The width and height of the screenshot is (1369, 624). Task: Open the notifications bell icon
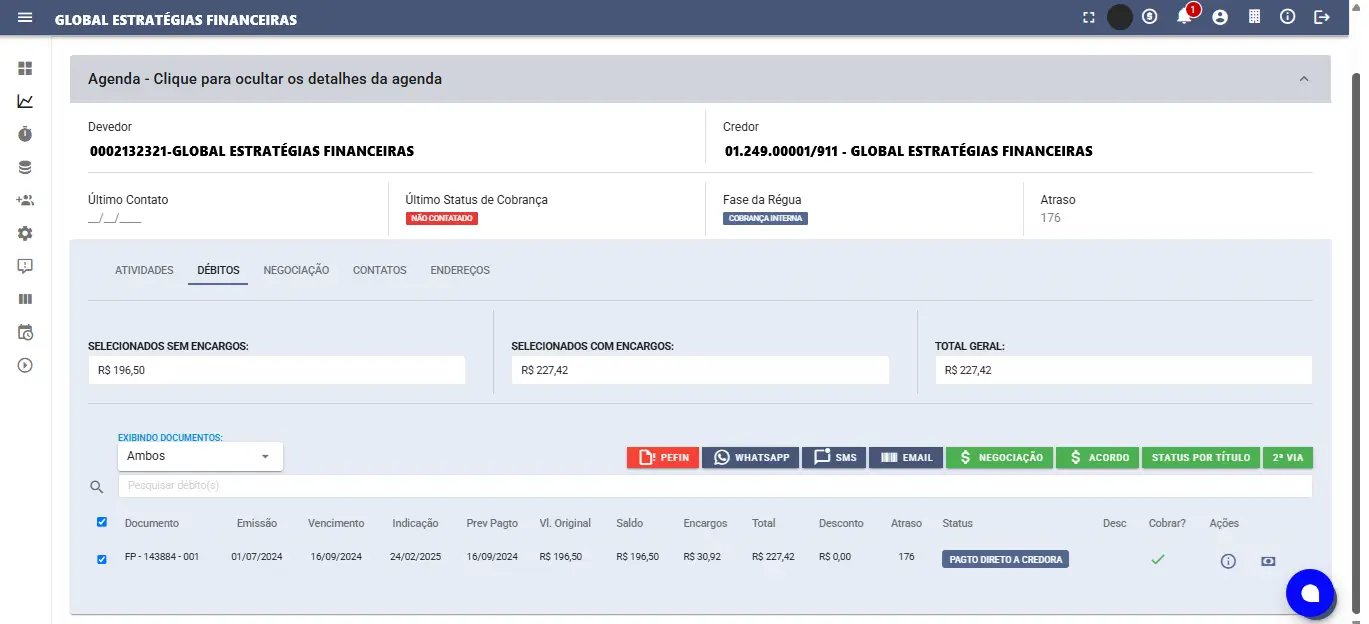1184,17
